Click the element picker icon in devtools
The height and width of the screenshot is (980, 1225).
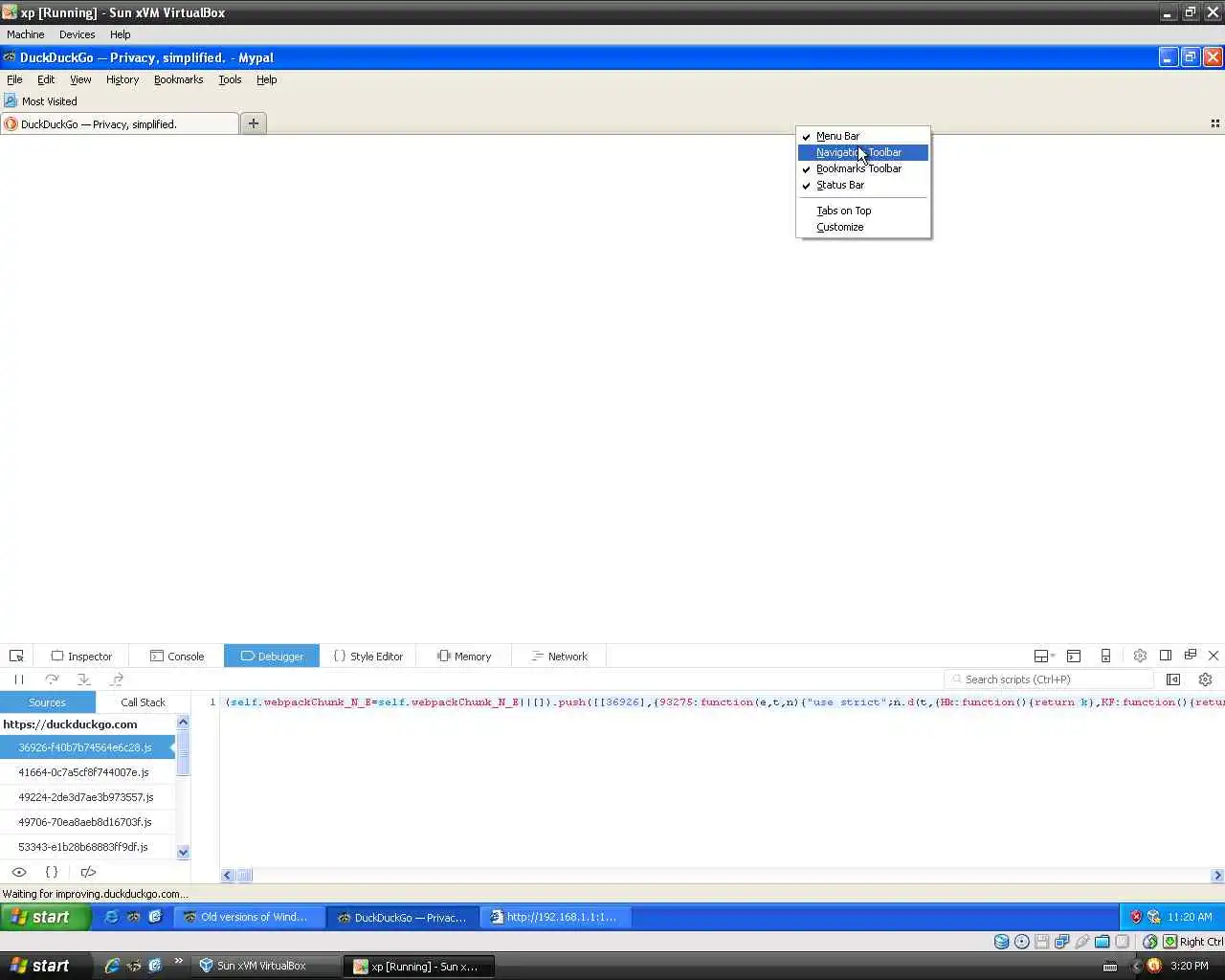click(x=16, y=657)
